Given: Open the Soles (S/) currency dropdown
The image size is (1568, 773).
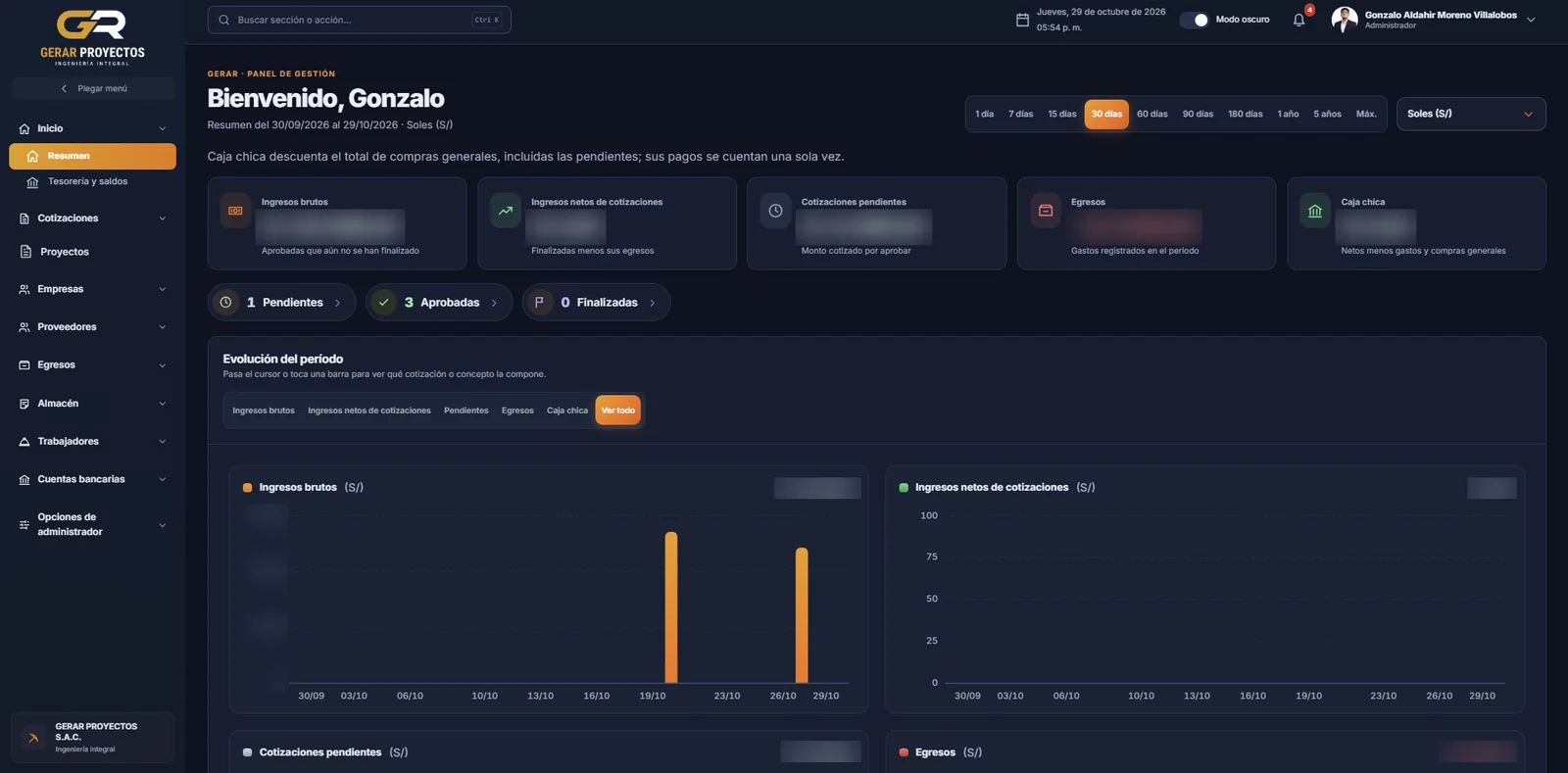Looking at the screenshot, I should (1471, 114).
